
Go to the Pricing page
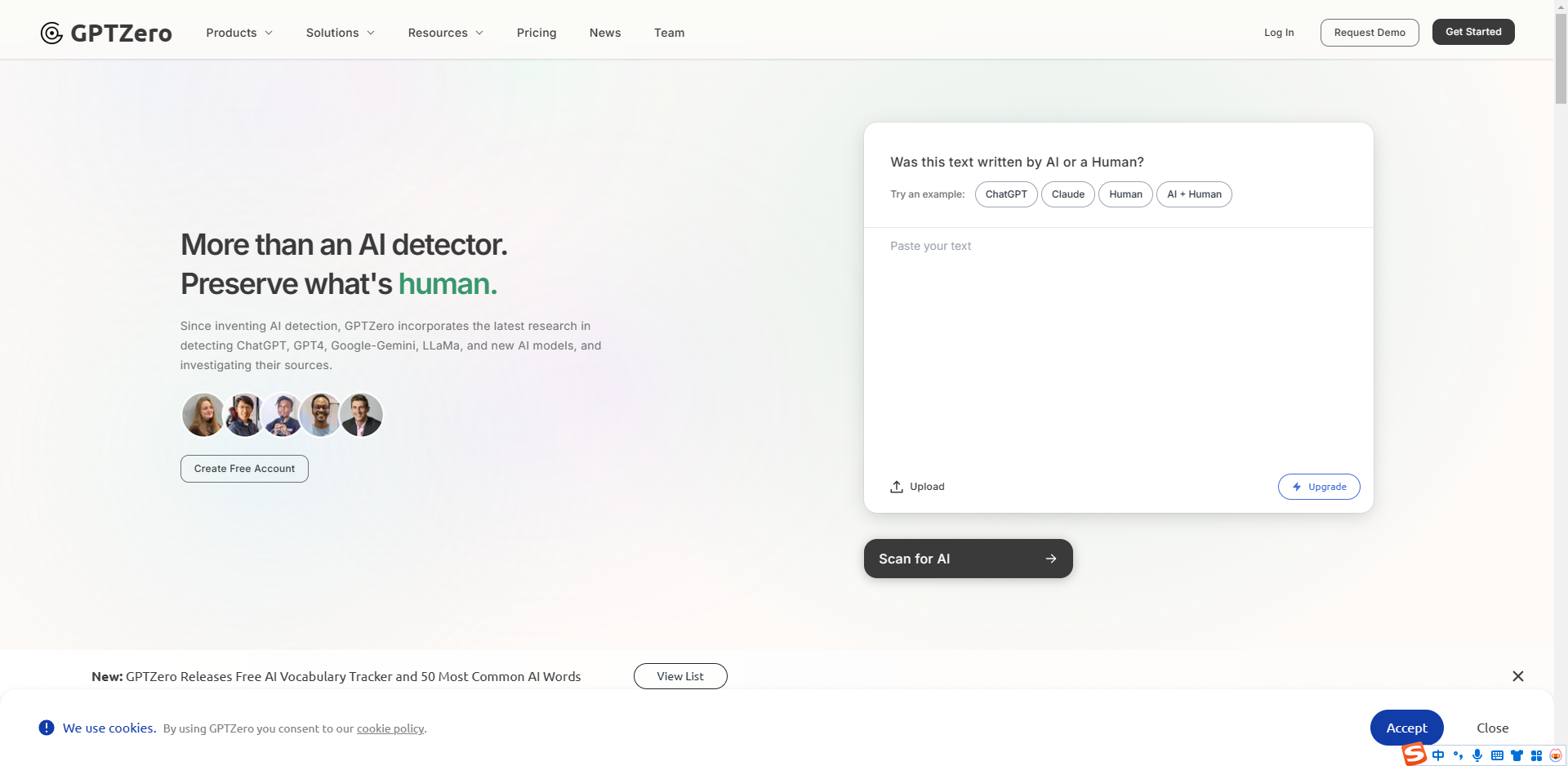coord(537,33)
